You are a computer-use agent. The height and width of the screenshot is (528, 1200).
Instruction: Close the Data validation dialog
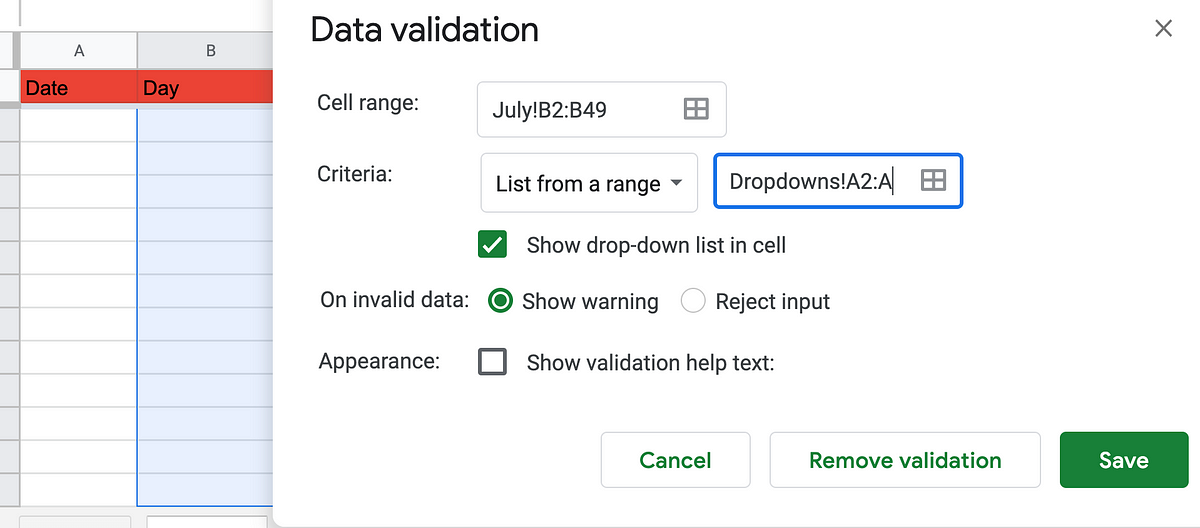1163,28
